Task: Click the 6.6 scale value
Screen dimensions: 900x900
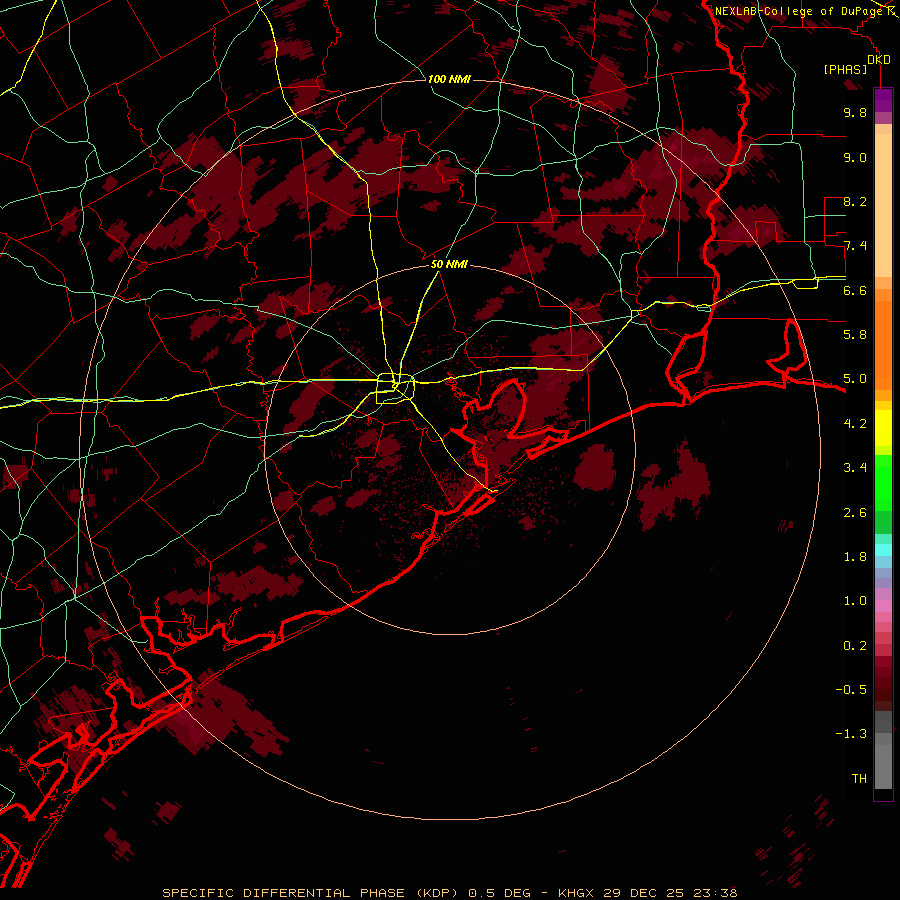Action: [x=855, y=290]
